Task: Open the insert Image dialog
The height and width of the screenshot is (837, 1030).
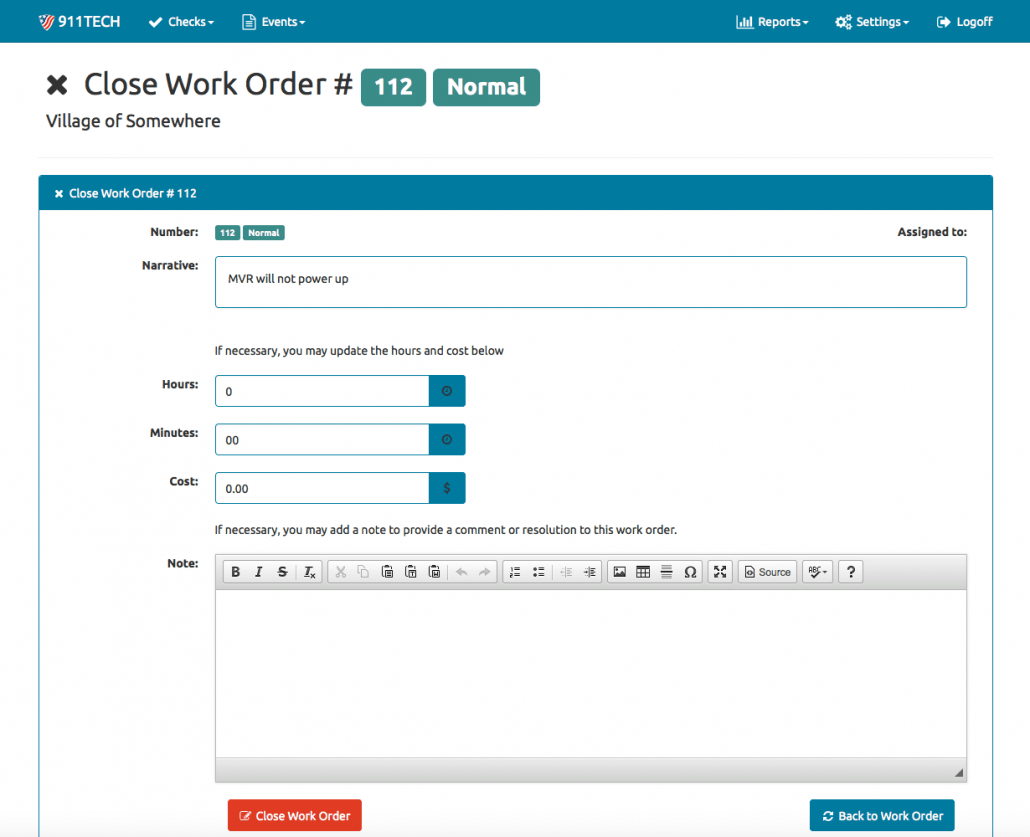Action: tap(619, 571)
